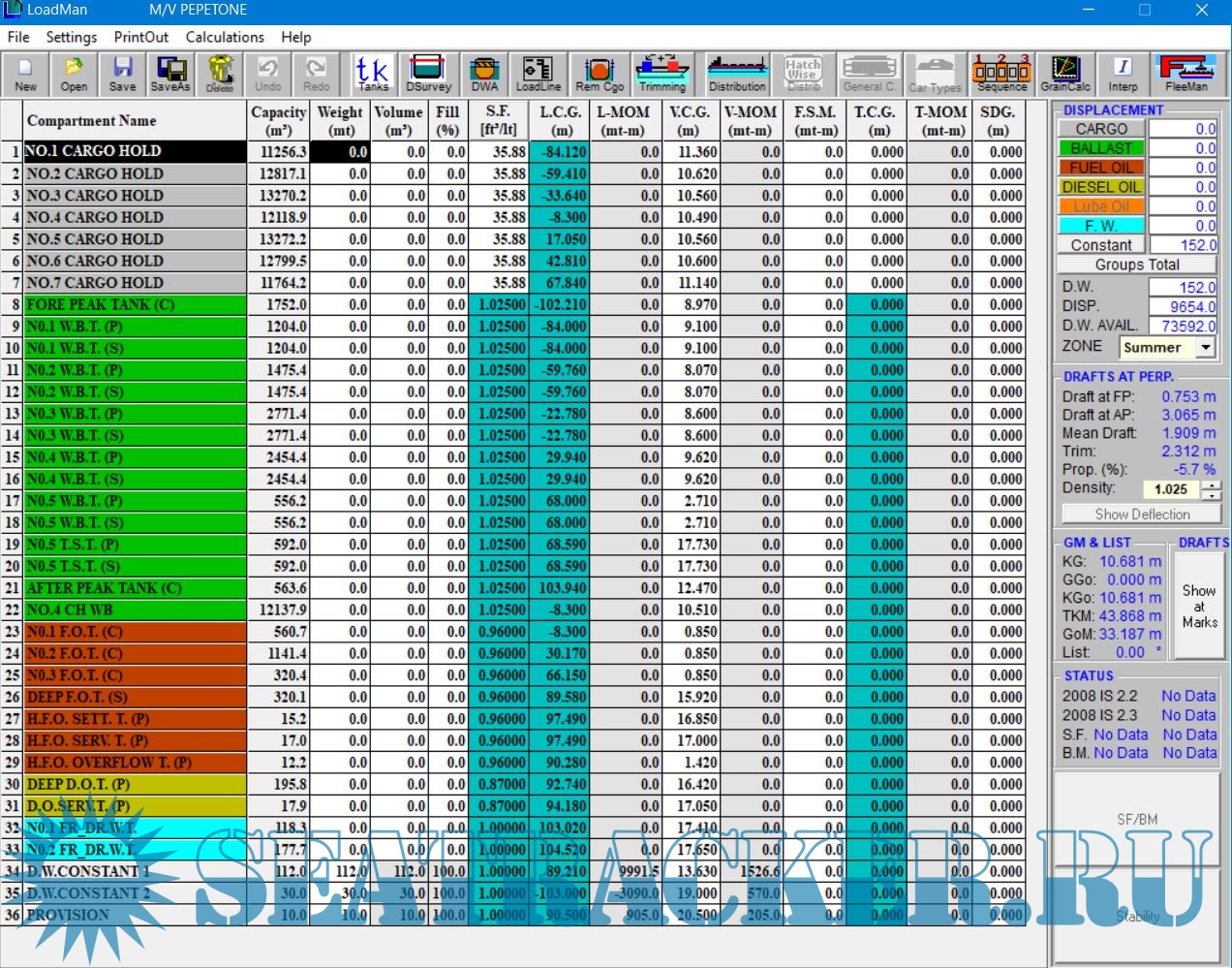Image resolution: width=1232 pixels, height=968 pixels.
Task: Open the Tanks tool in toolbar
Action: pos(372,75)
